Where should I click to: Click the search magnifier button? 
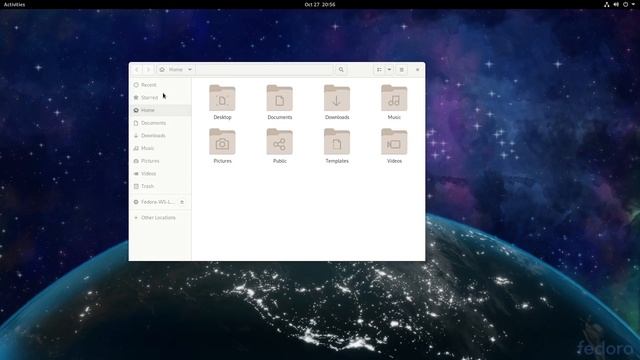(341, 69)
